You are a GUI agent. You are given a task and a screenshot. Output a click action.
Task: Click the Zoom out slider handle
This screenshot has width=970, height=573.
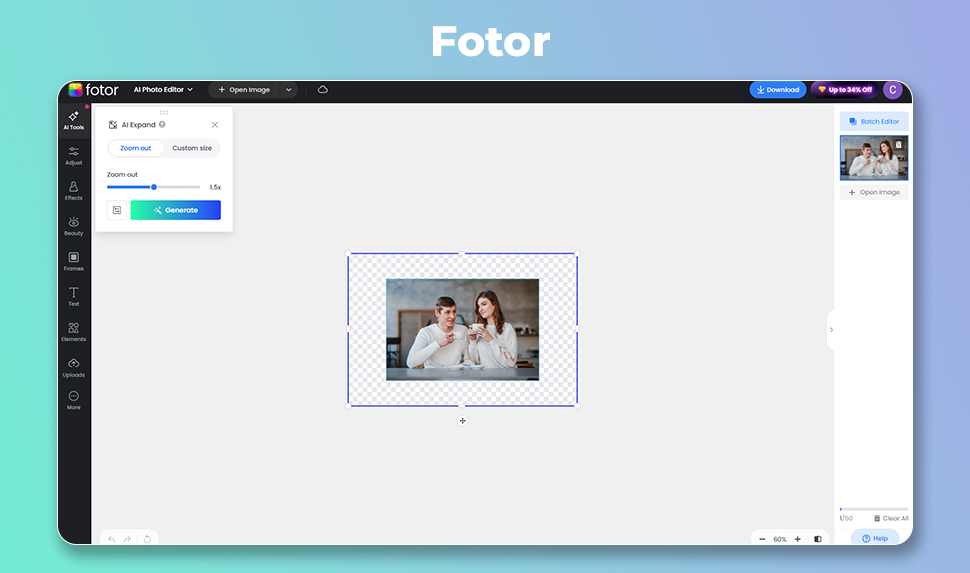pos(154,187)
